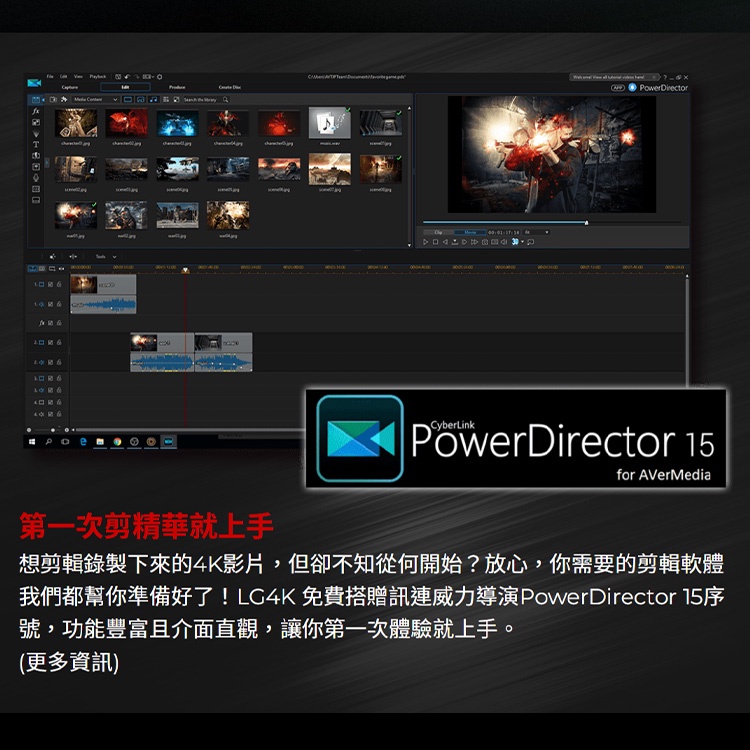Click the 更多資訊 link
The height and width of the screenshot is (750, 750).
pyautogui.click(x=69, y=662)
